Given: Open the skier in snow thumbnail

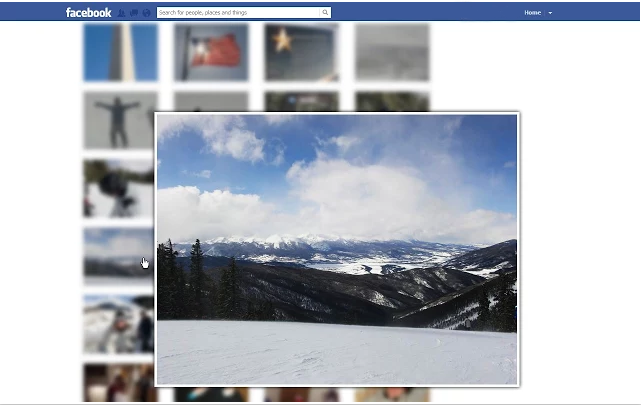Looking at the screenshot, I should coord(119,188).
